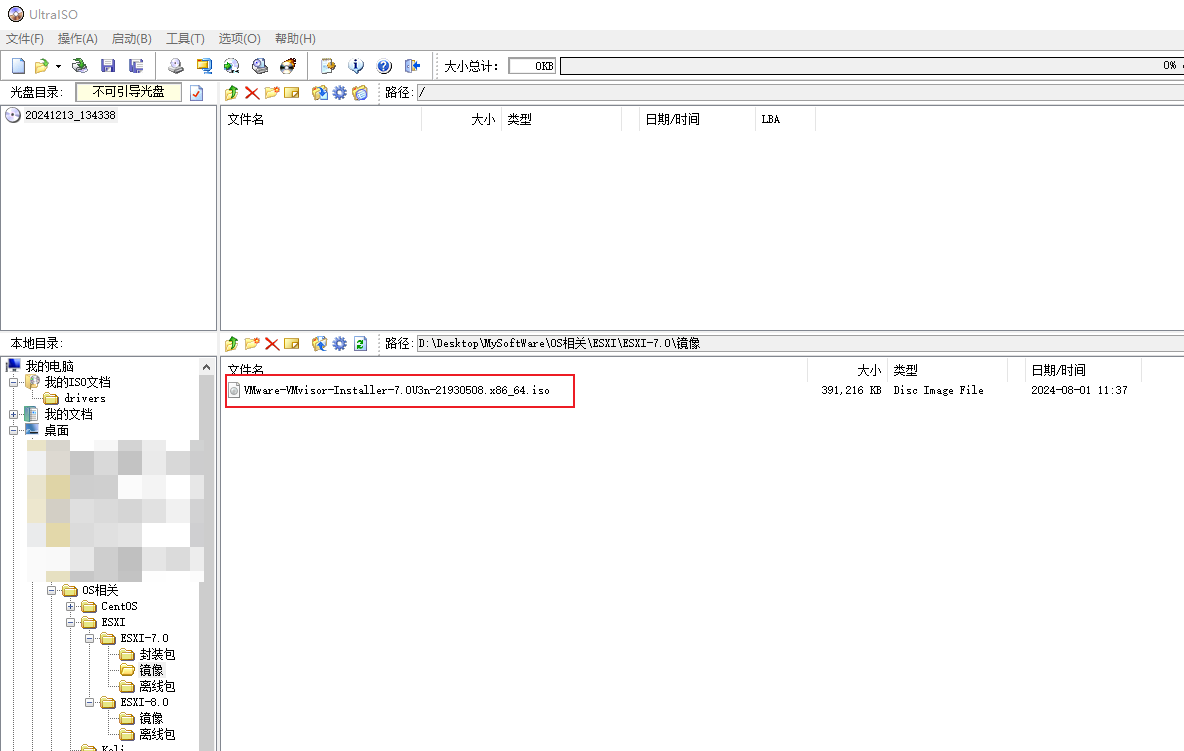Click the New folder icon in disc panel toolbar
The height and width of the screenshot is (751, 1184).
point(271,92)
